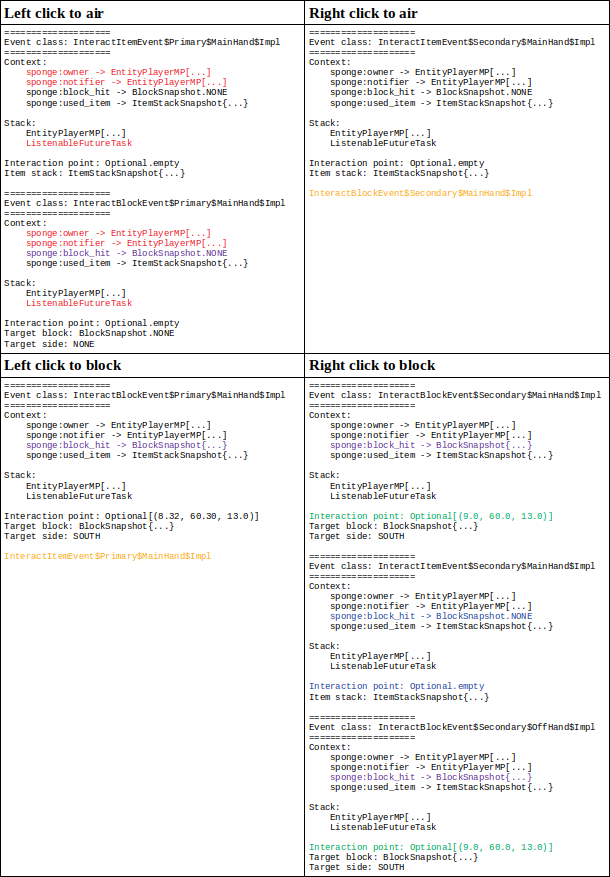Click green Interaction point line under Secondary$OffHand event
Screen dimensions: 610x877
coord(431,847)
